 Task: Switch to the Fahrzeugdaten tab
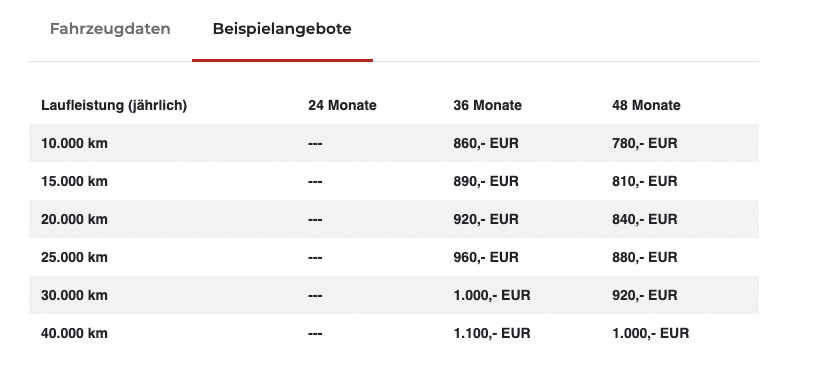pos(110,29)
